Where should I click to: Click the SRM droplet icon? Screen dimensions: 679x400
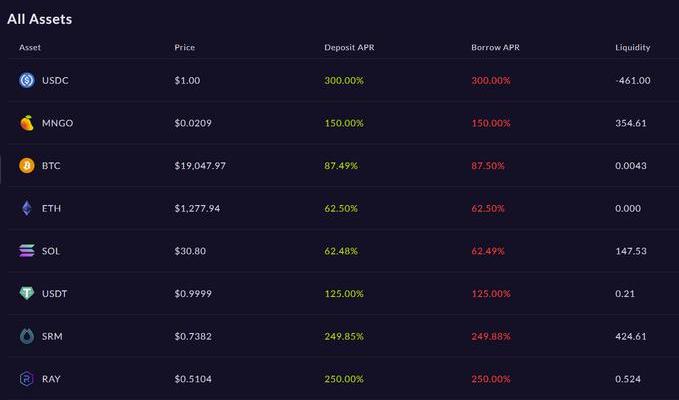pos(27,336)
